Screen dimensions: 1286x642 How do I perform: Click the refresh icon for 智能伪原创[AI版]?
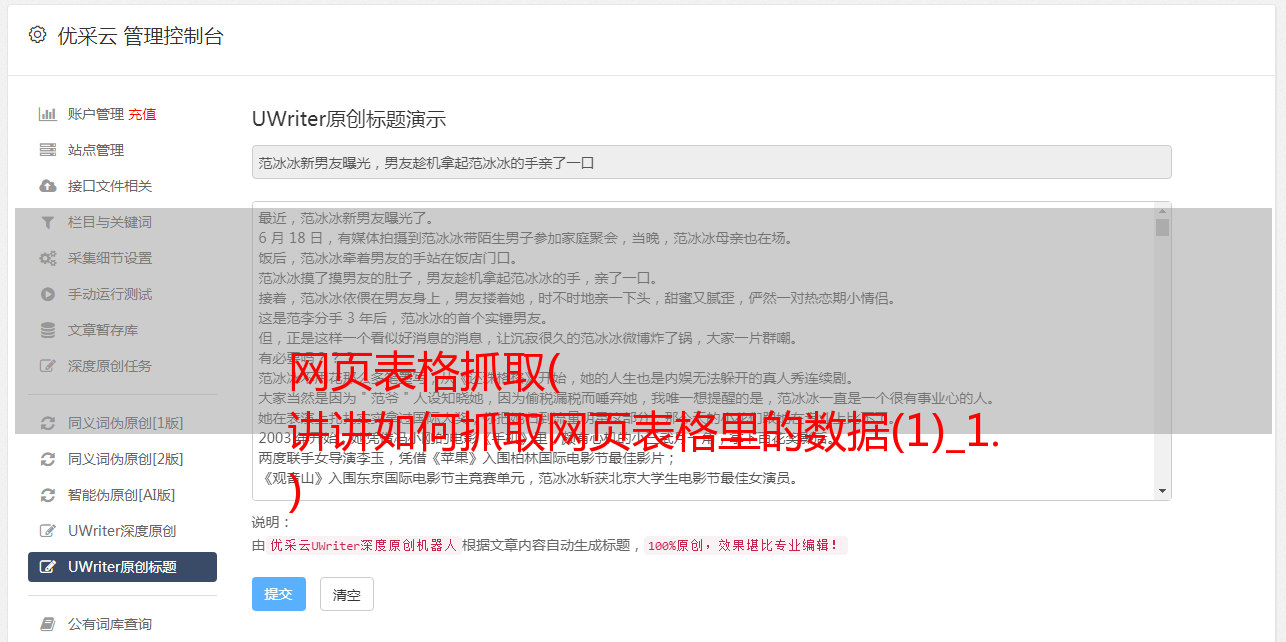pos(47,495)
